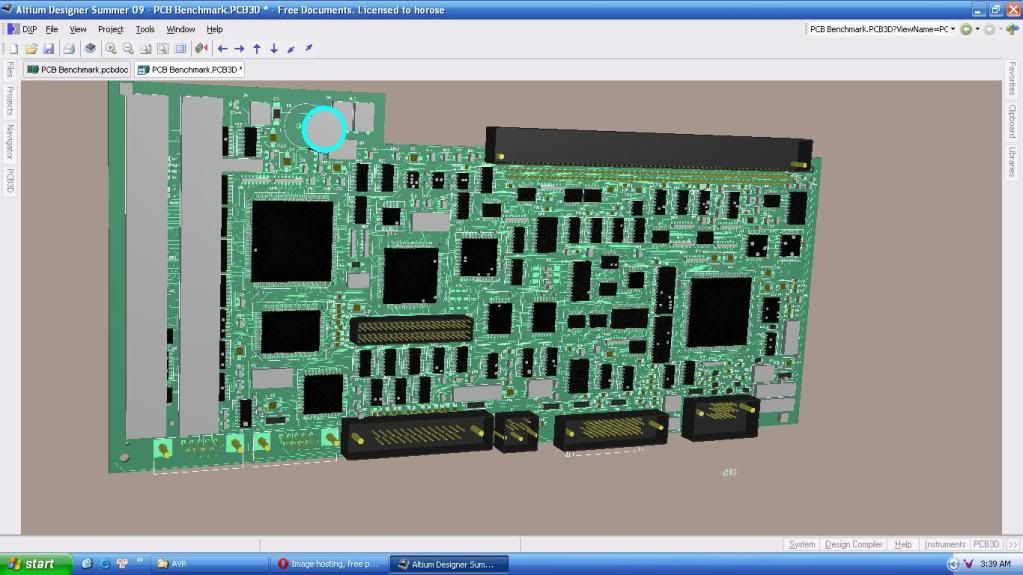Open the Libraries panel on the right edge

tap(1012, 161)
